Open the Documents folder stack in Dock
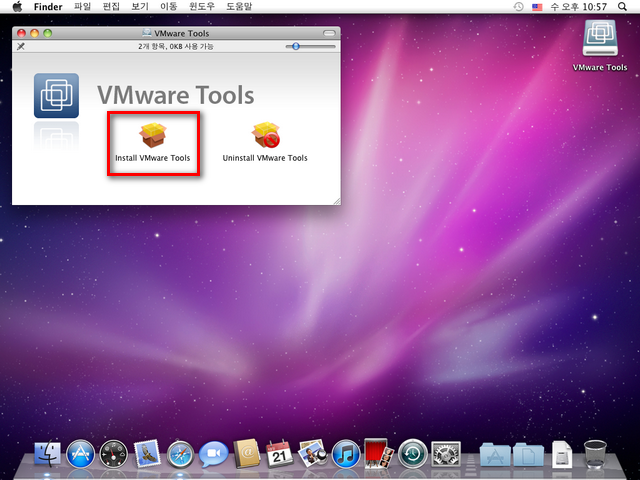The width and height of the screenshot is (640, 480). tap(528, 455)
